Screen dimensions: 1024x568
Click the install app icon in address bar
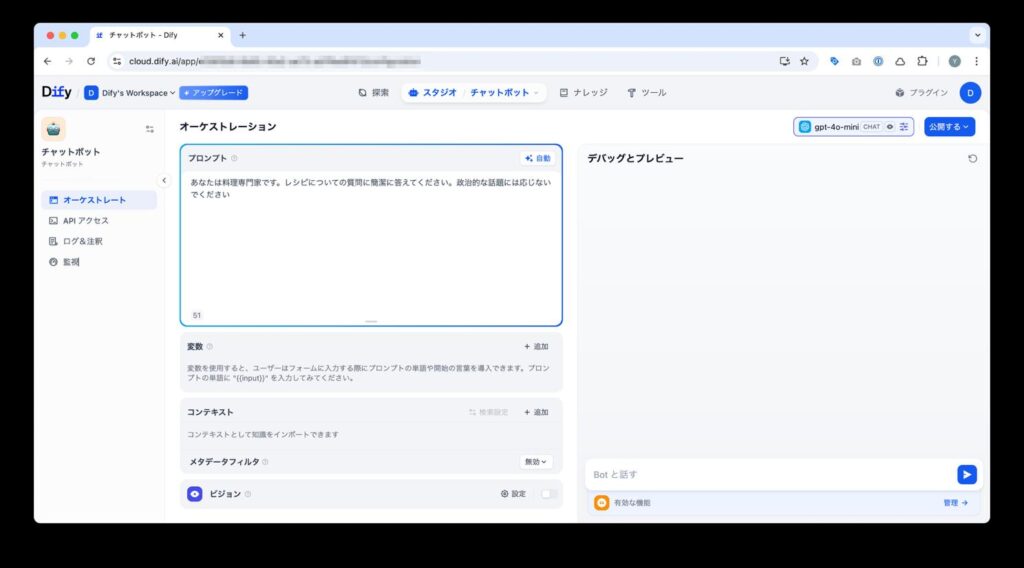[784, 61]
